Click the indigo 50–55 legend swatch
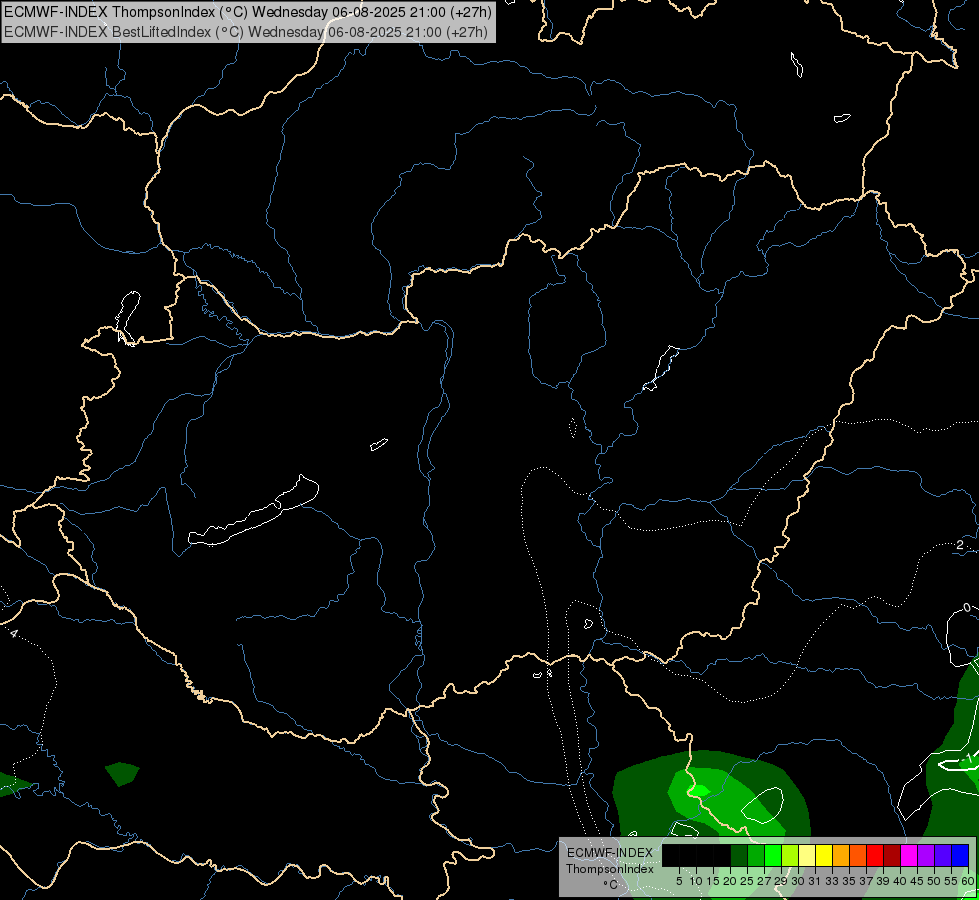The height and width of the screenshot is (900, 979). pos(943,855)
